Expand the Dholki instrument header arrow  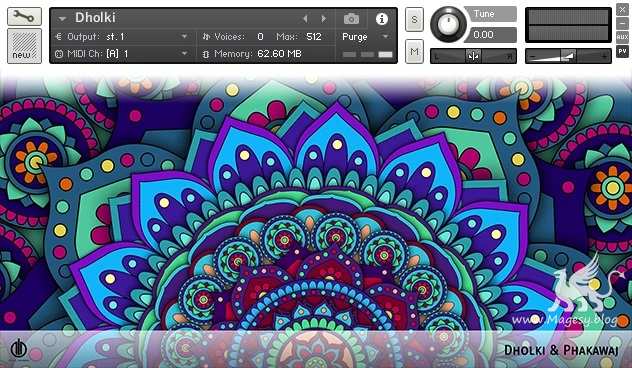point(62,19)
